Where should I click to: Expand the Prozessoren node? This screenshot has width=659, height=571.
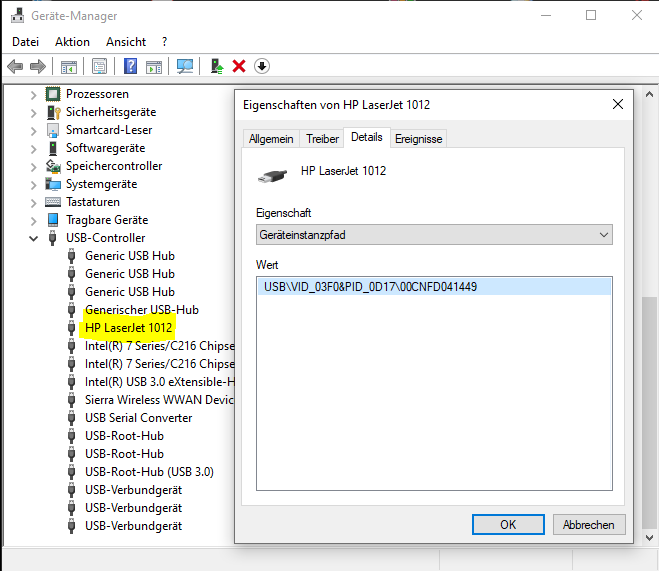pos(34,95)
